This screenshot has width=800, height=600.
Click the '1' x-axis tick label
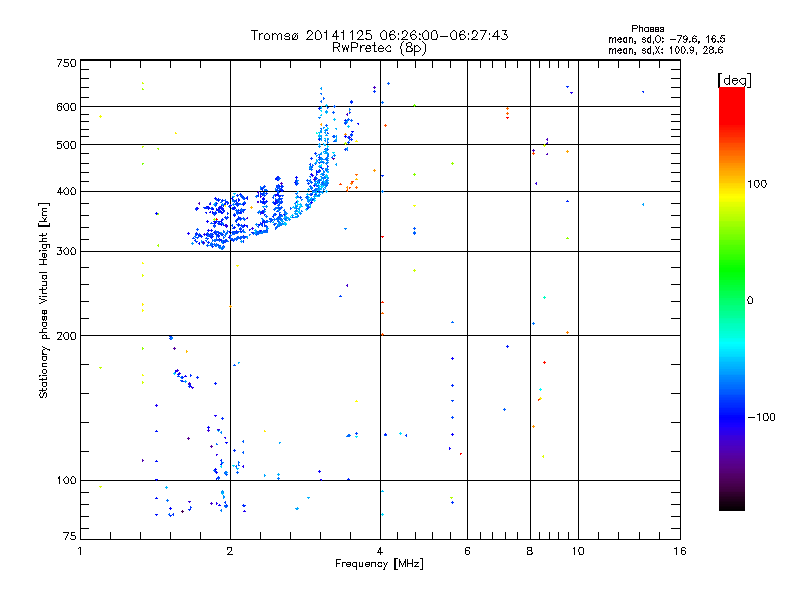[x=80, y=551]
